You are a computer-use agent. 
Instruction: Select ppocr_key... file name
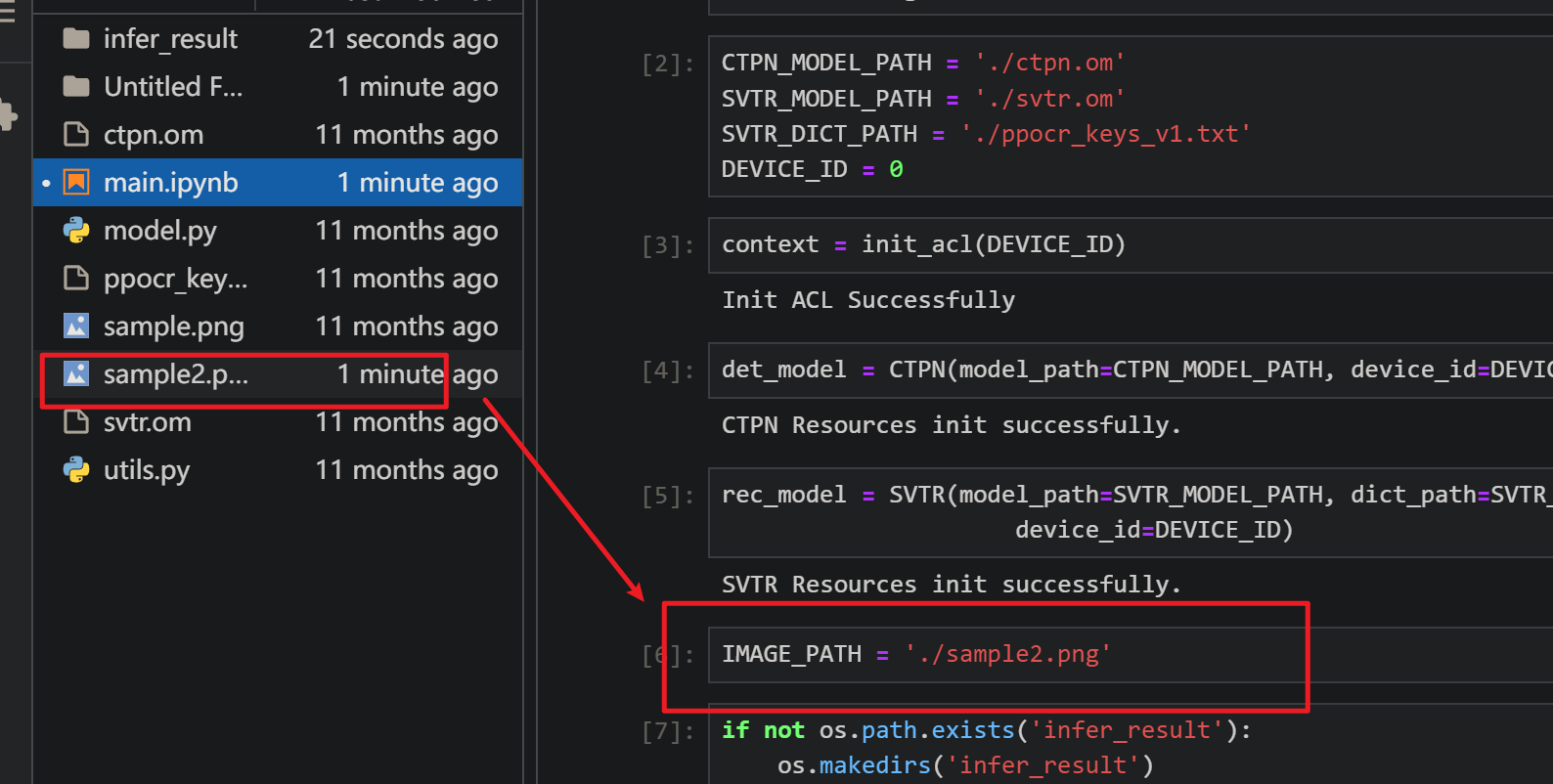pyautogui.click(x=176, y=279)
